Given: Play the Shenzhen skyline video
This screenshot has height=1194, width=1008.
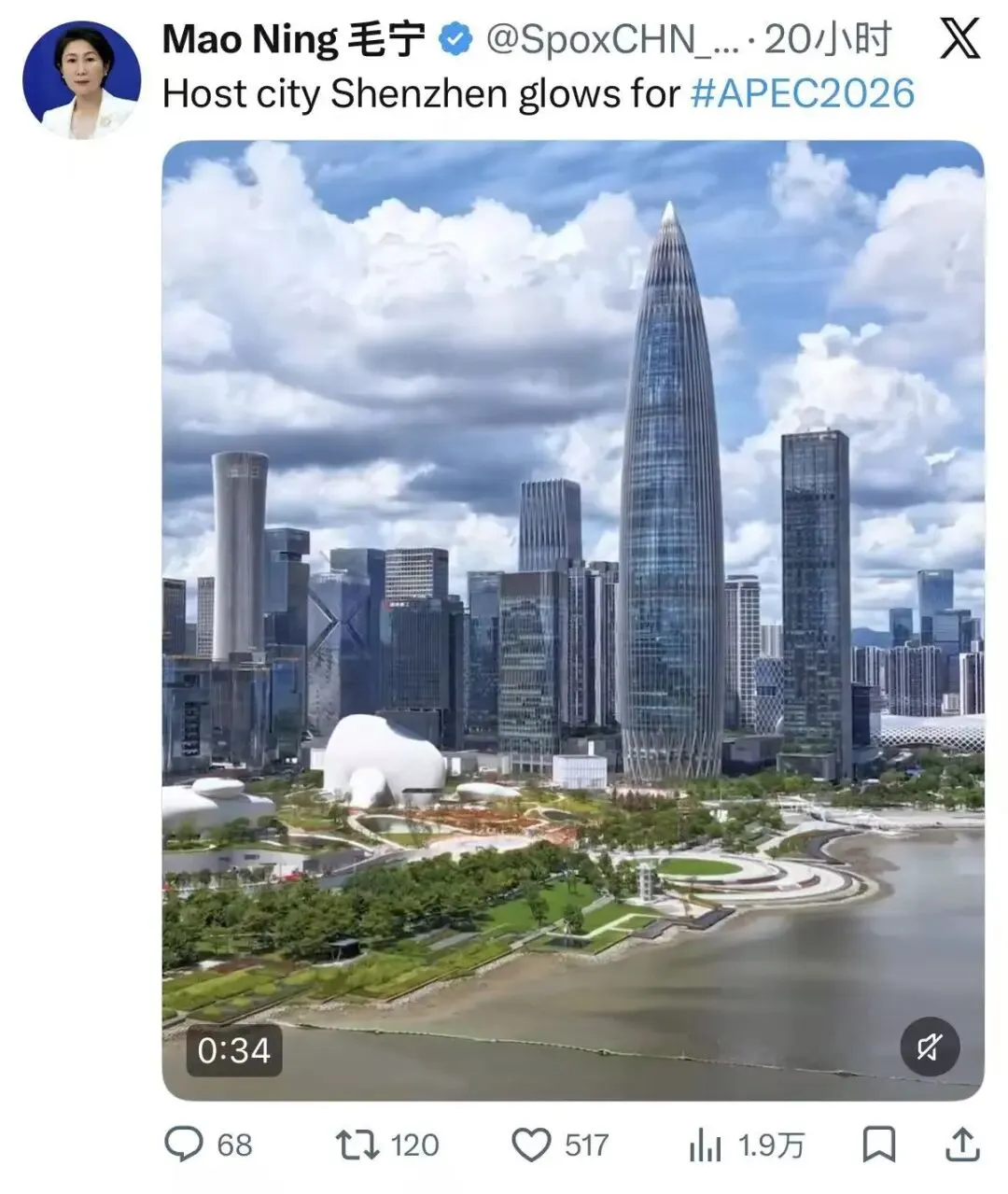Looking at the screenshot, I should 573,620.
